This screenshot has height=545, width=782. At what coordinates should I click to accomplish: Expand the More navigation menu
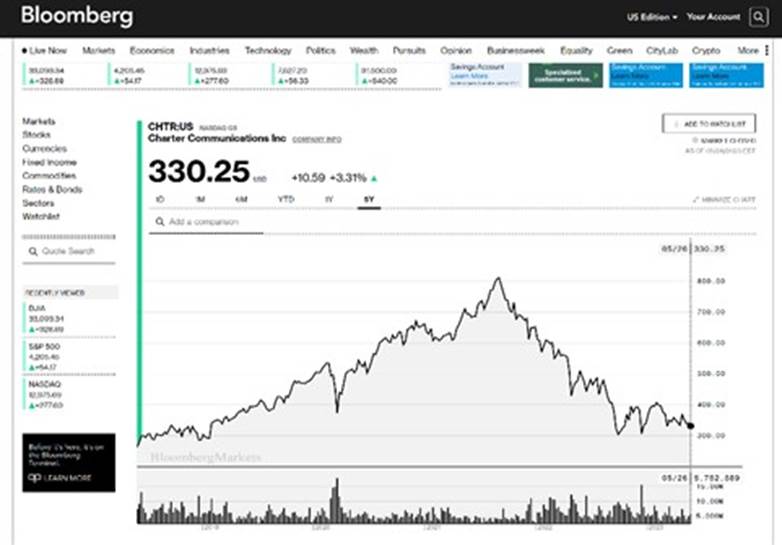[747, 50]
